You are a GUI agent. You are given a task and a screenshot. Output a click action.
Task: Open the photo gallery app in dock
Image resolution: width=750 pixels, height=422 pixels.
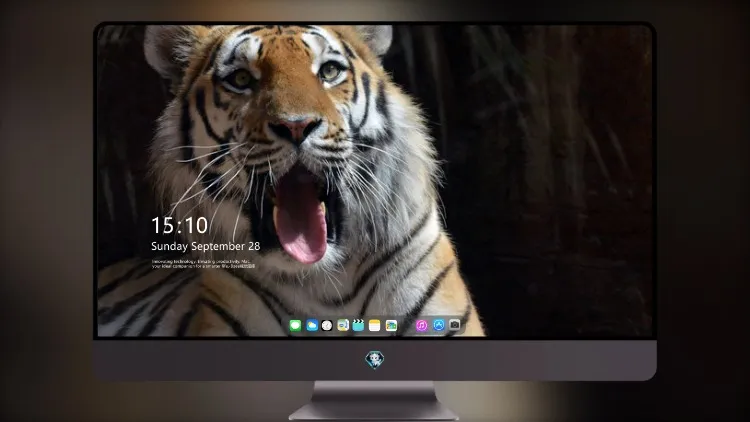pos(391,325)
